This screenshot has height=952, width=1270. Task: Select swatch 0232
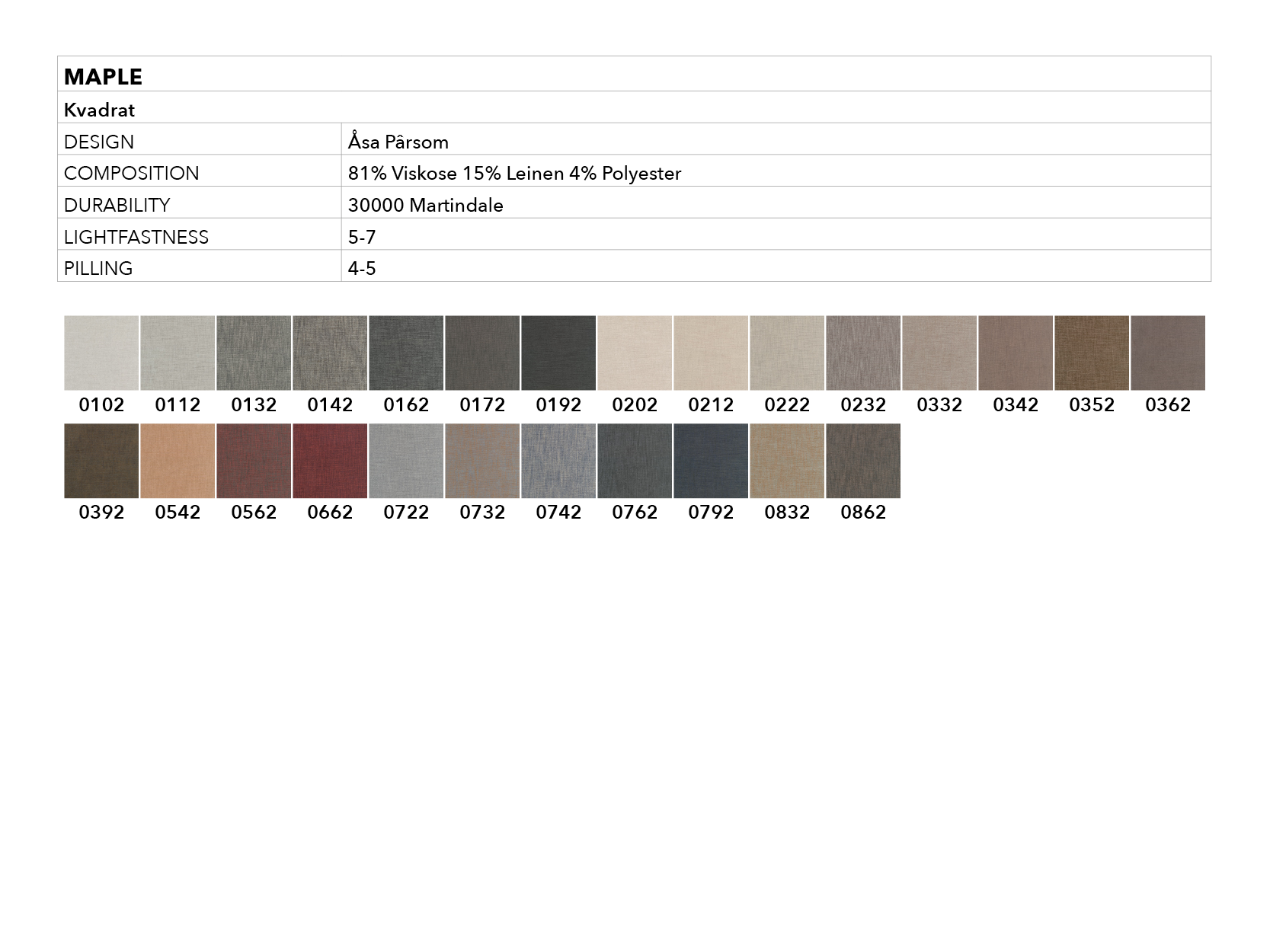click(863, 353)
